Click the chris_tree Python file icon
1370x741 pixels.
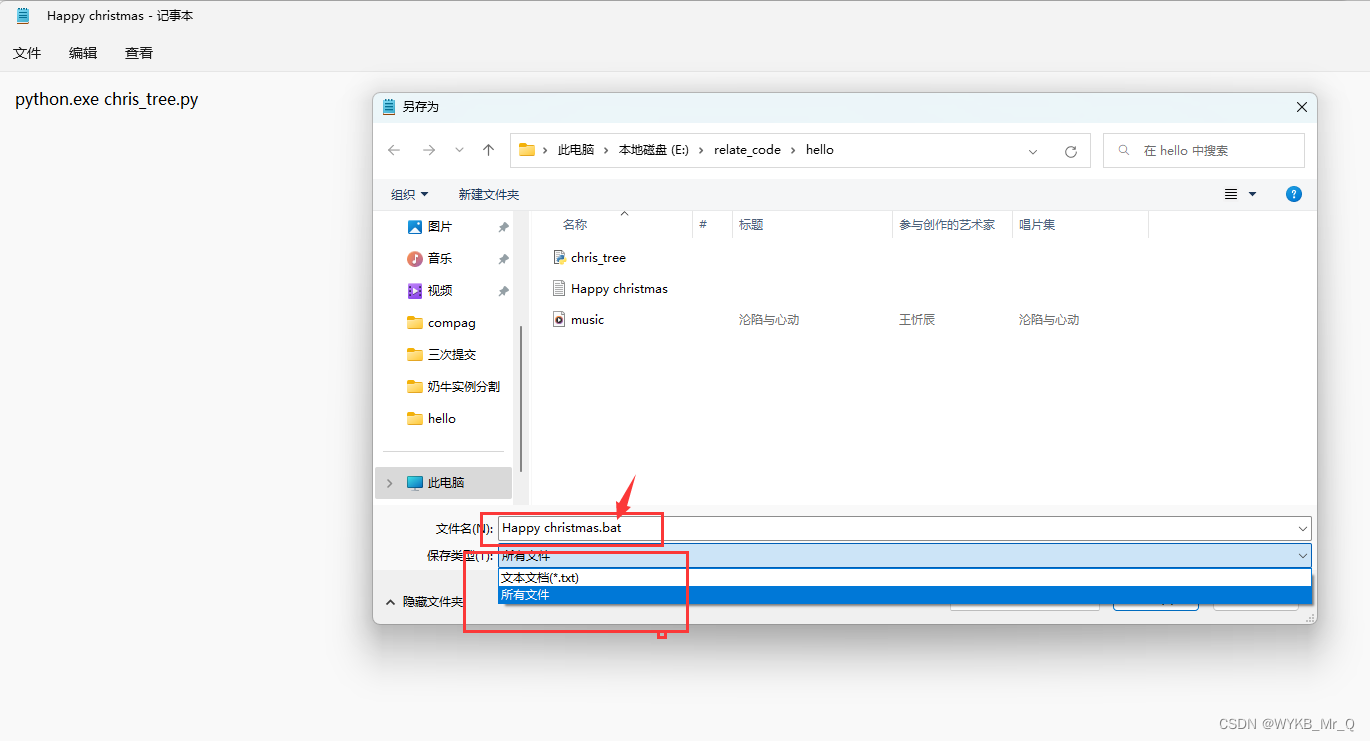tap(559, 258)
